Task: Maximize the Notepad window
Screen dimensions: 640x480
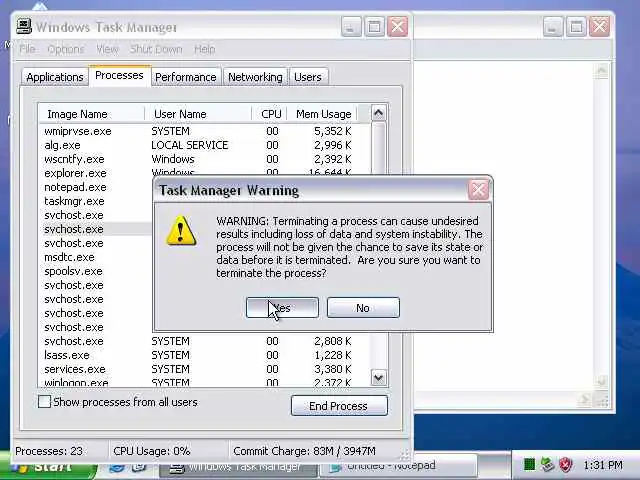Action: pos(576,27)
